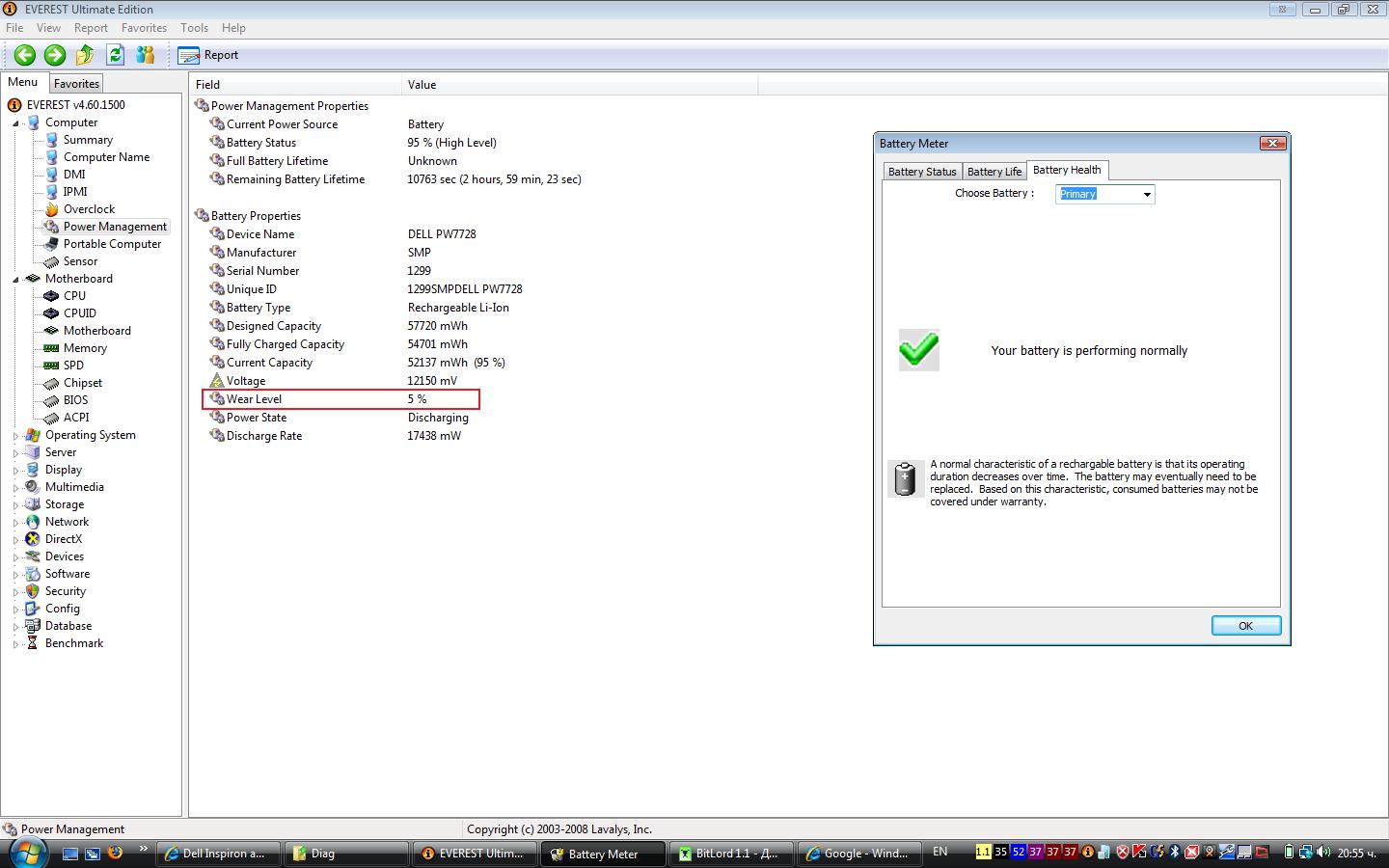Select the Battery Health tab
This screenshot has width=1389, height=868.
click(x=1067, y=170)
